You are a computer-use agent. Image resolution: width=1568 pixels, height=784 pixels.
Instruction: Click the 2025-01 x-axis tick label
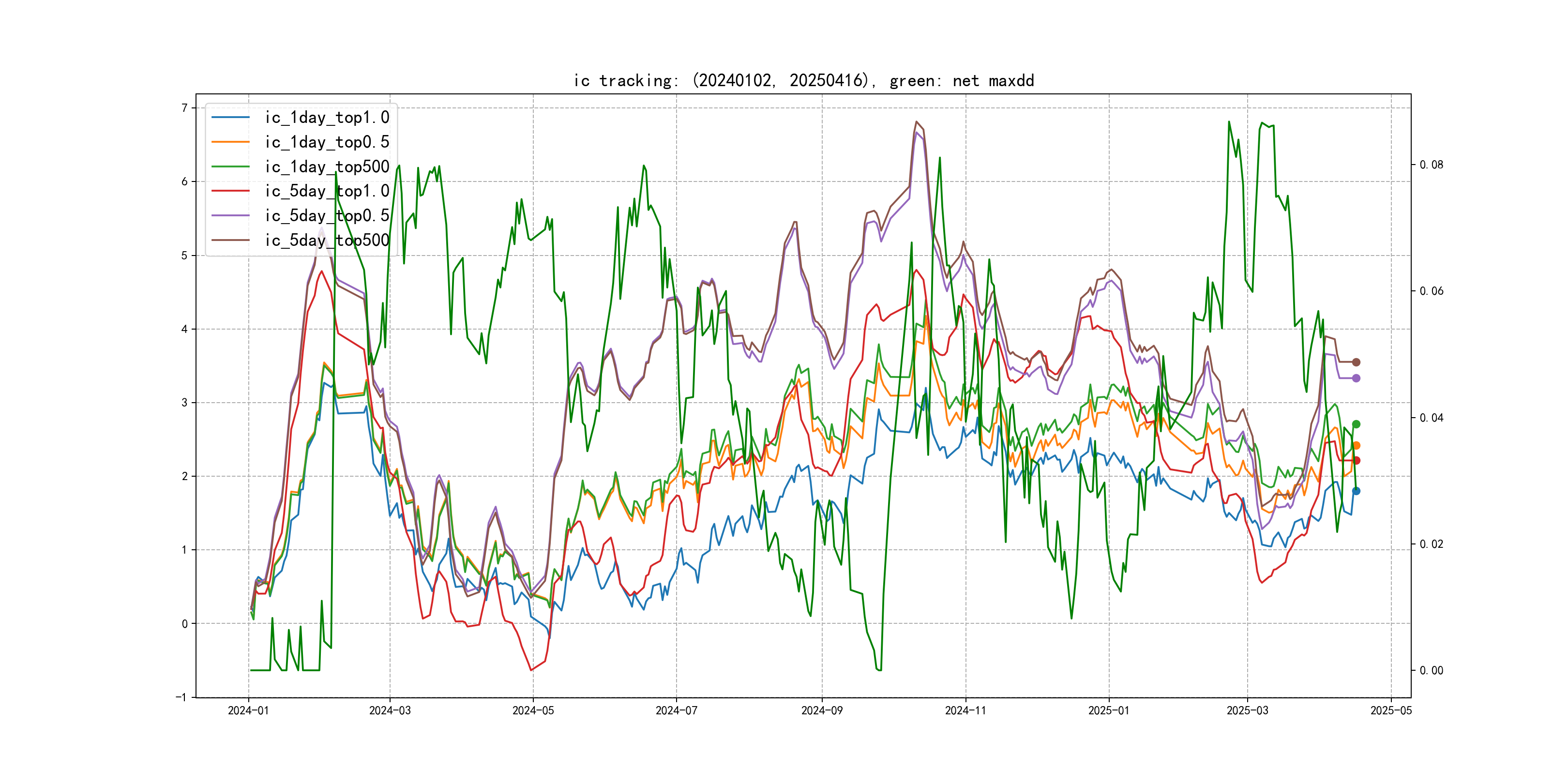(1108, 710)
